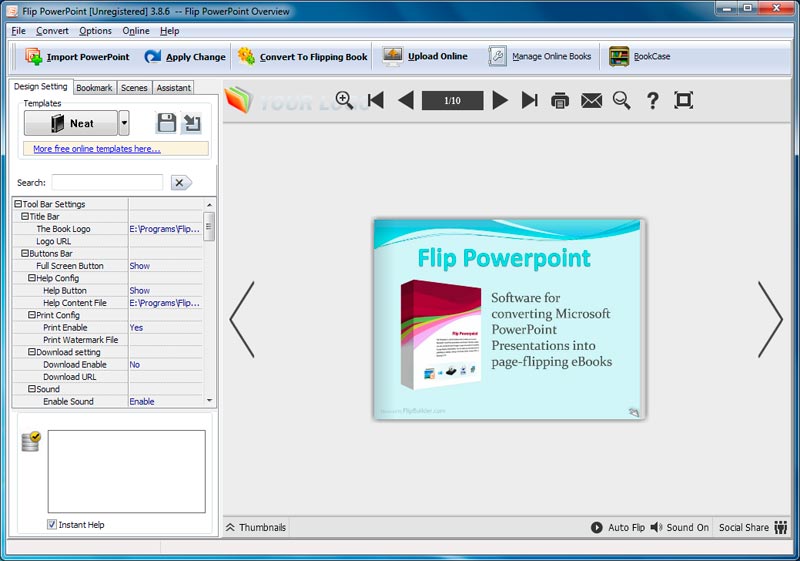Switch to the Scenes tab
The height and width of the screenshot is (561, 800).
[134, 88]
